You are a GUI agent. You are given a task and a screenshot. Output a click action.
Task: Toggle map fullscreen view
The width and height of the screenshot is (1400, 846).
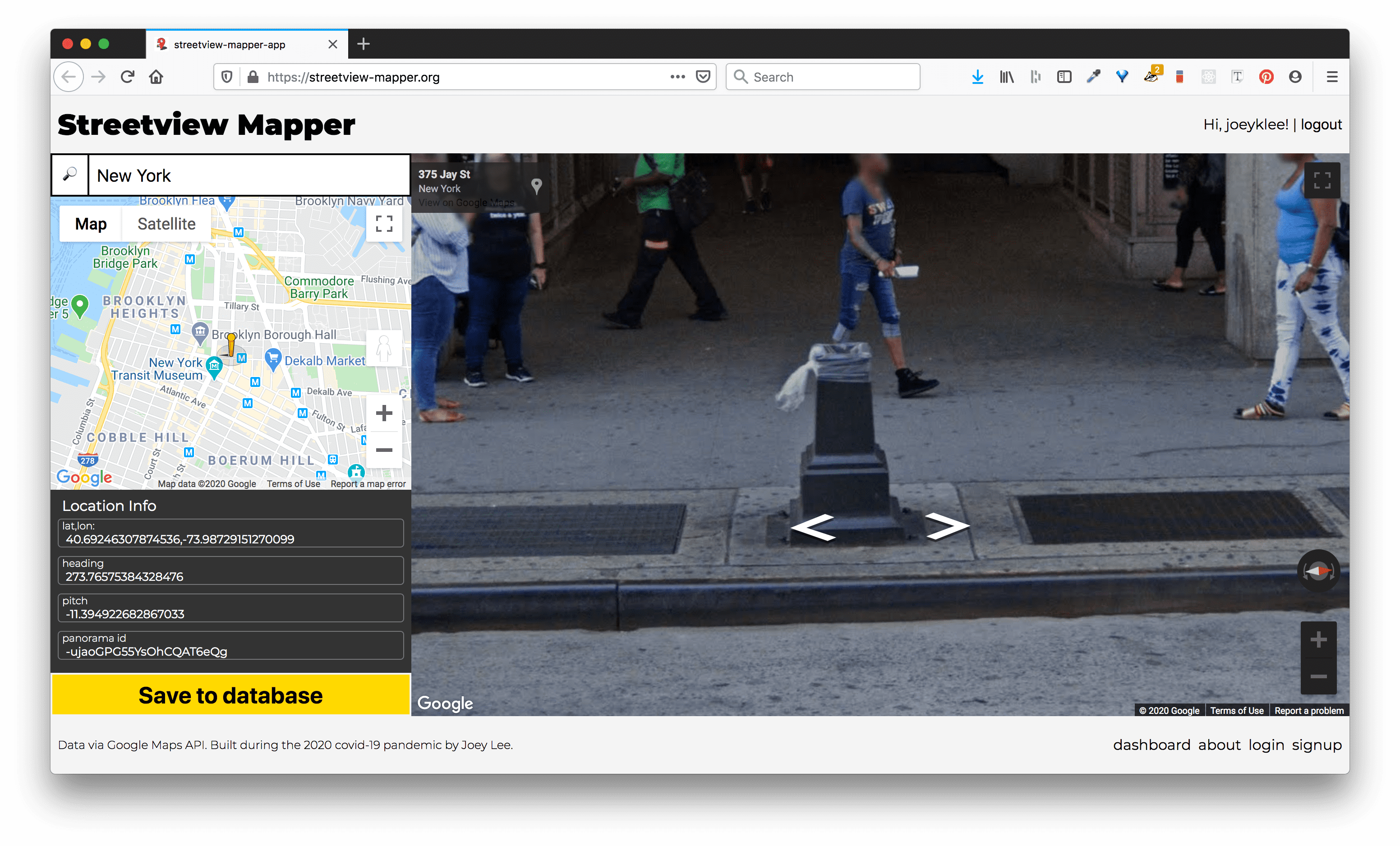click(x=384, y=224)
